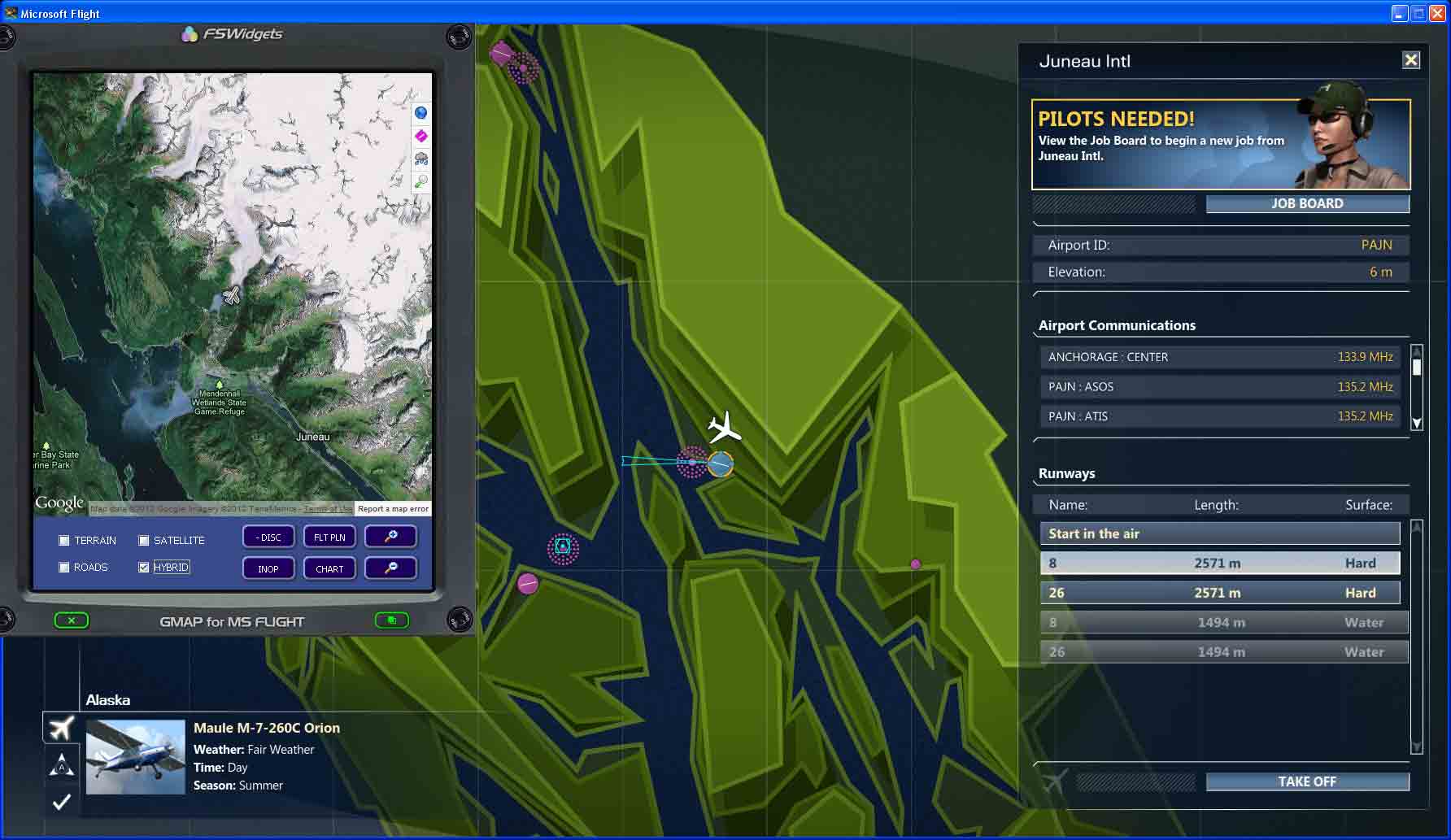Click the blue globe icon on GMAP map
This screenshot has height=840, width=1451.
click(x=420, y=113)
